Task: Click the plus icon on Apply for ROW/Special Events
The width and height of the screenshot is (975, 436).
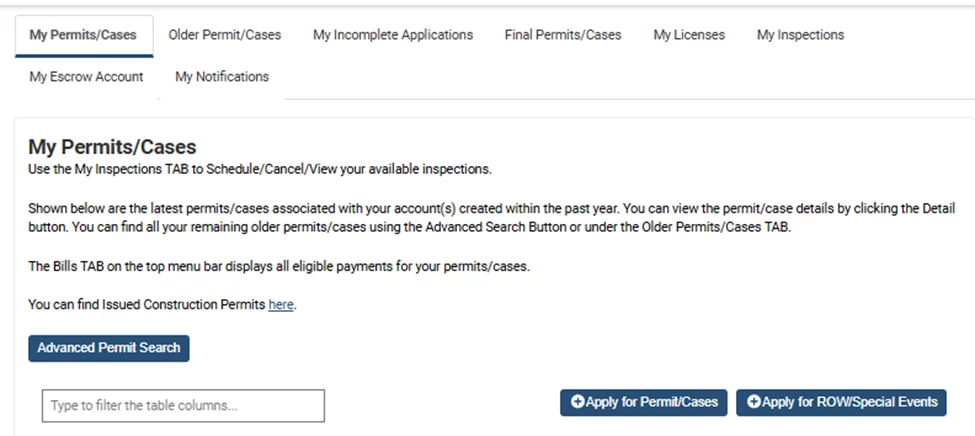Action: click(754, 402)
